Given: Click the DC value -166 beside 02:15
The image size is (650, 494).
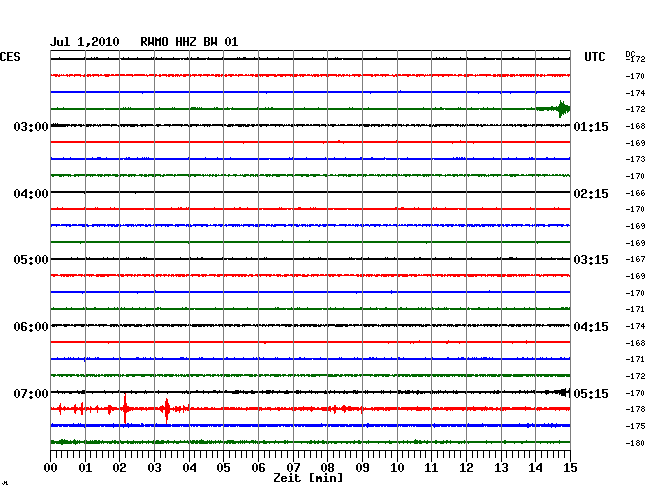Looking at the screenshot, I should click(x=635, y=193).
